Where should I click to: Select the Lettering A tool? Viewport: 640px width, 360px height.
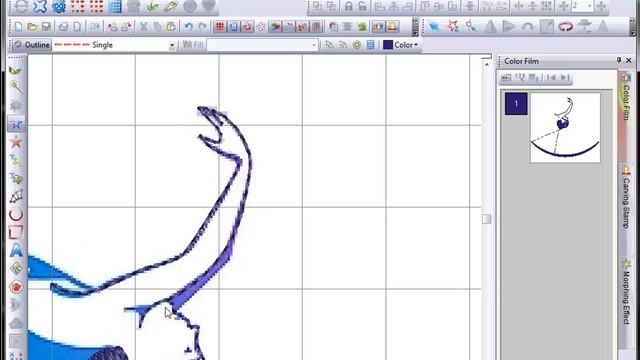(x=16, y=250)
